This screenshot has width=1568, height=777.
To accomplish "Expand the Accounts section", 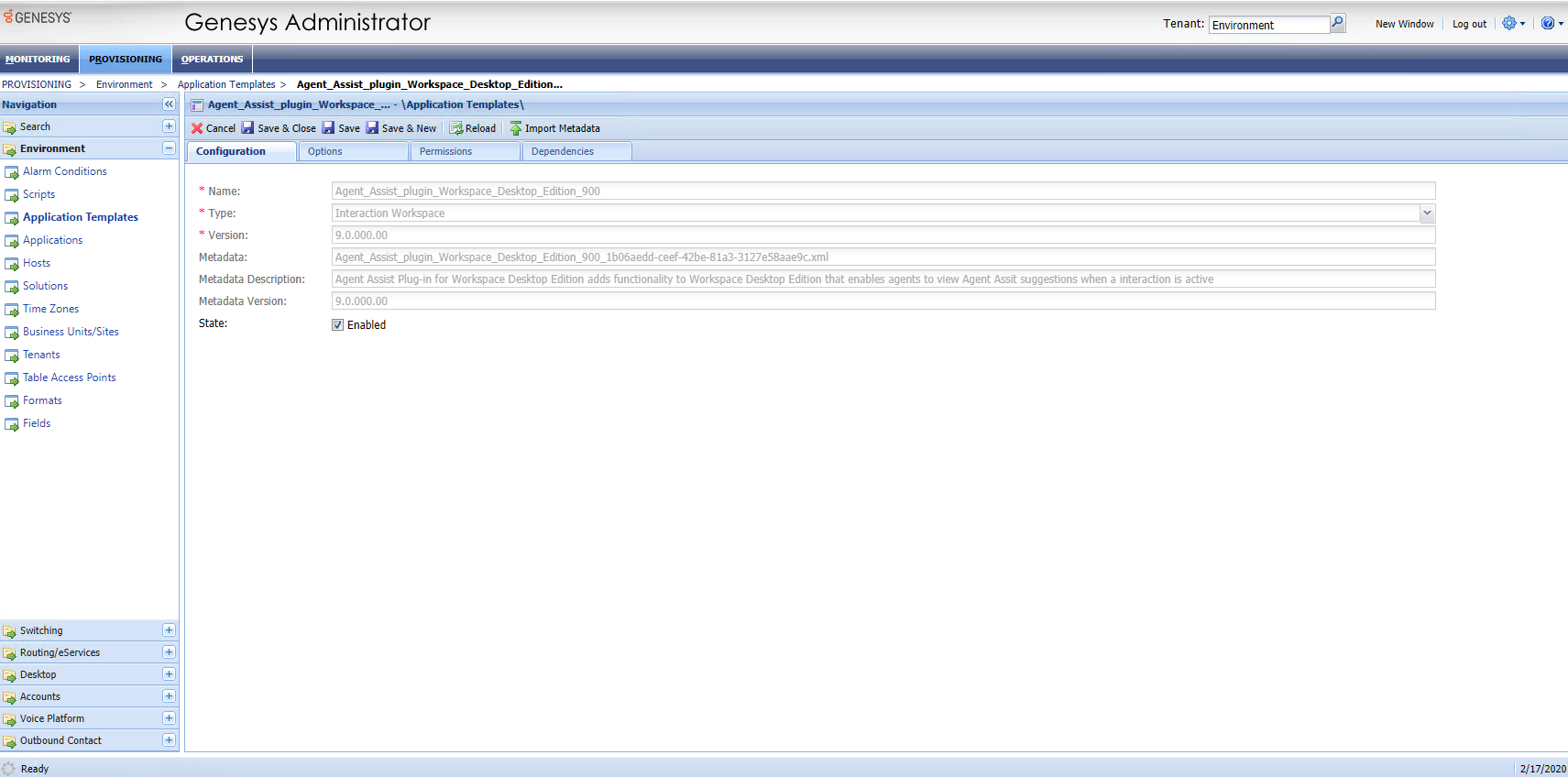I will [x=169, y=696].
